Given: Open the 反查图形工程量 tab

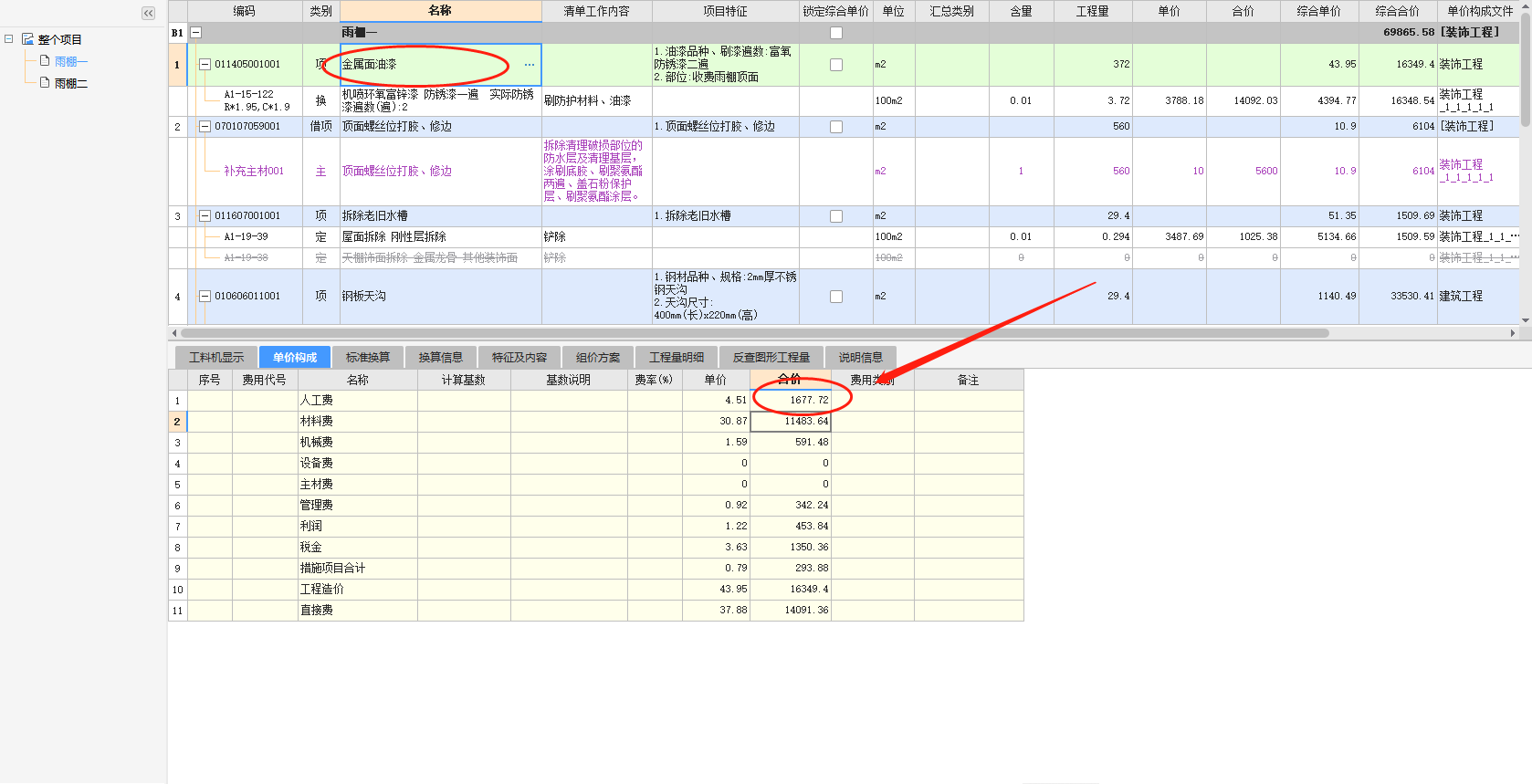Looking at the screenshot, I should (x=771, y=357).
